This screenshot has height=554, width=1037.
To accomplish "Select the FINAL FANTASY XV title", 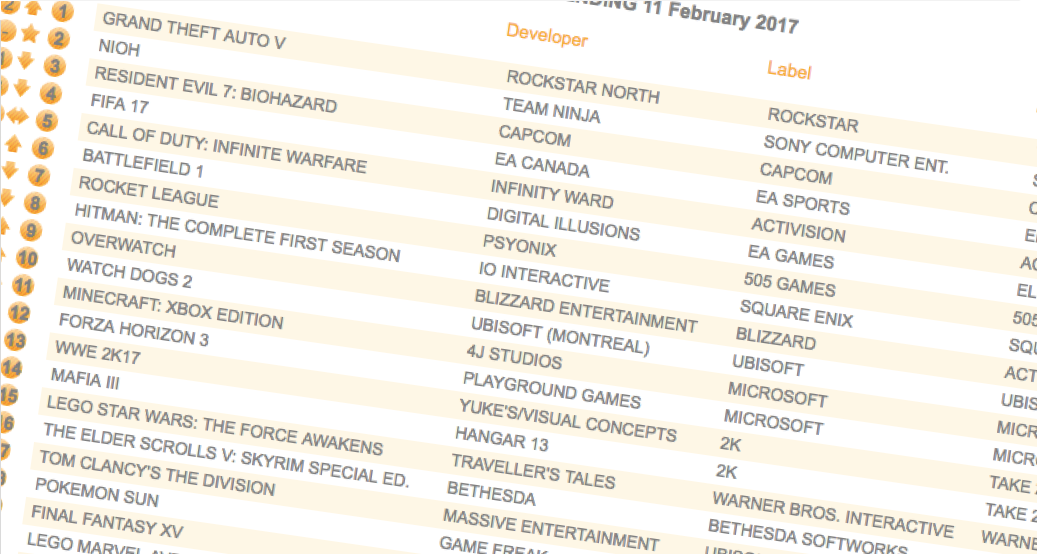I will tap(107, 522).
